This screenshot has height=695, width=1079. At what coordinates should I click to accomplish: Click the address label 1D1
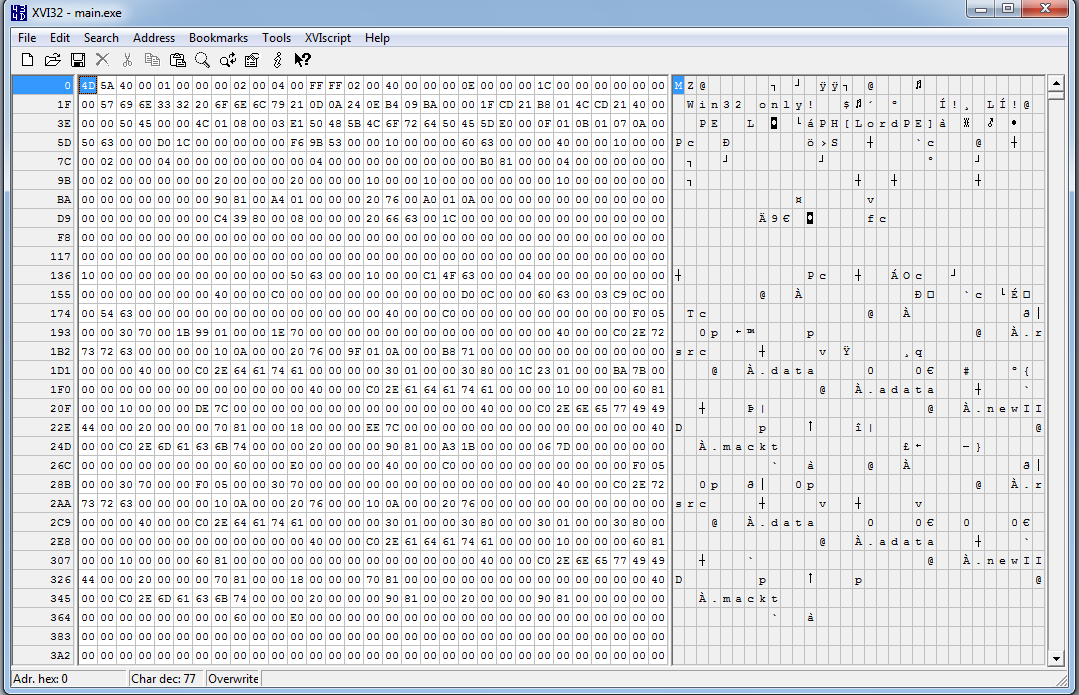pos(61,370)
